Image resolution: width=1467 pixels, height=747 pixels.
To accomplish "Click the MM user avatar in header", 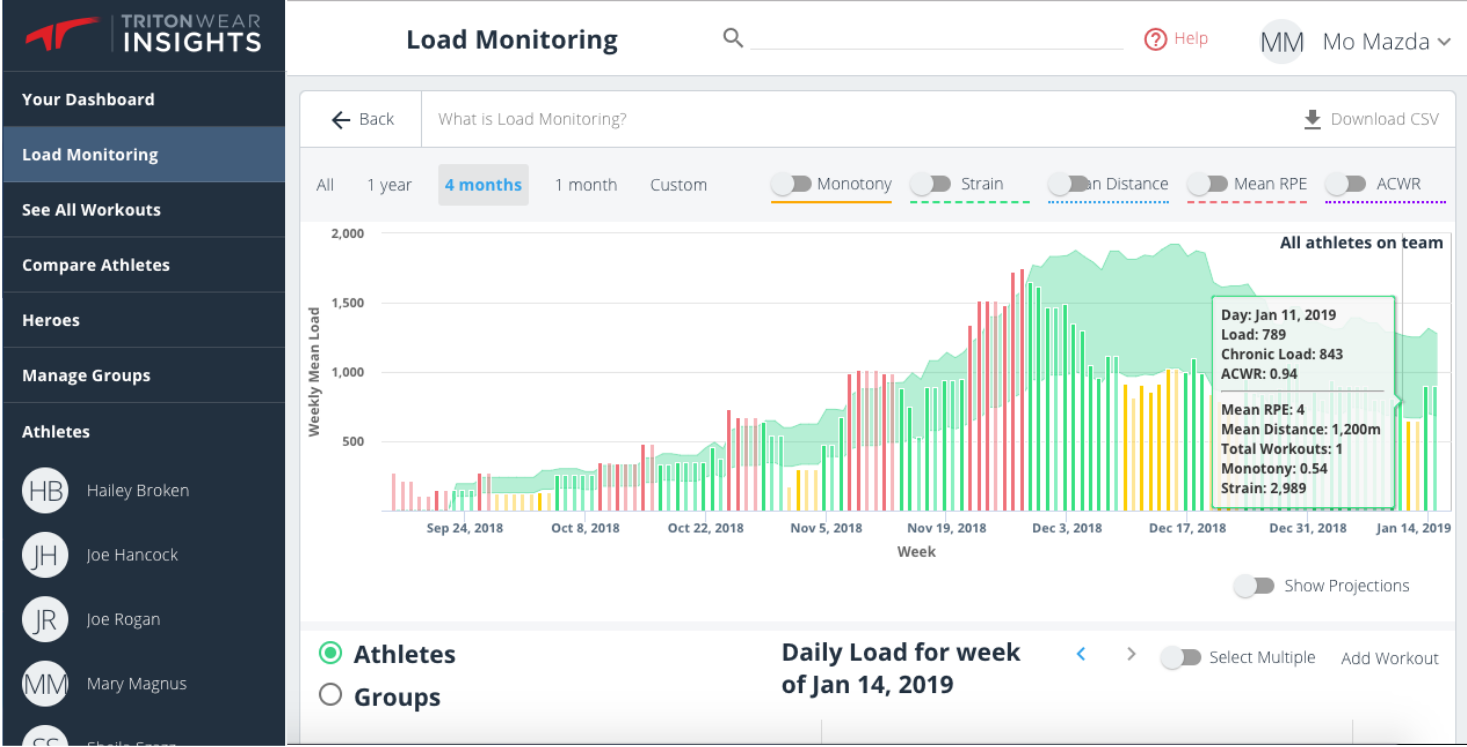I will click(1281, 42).
